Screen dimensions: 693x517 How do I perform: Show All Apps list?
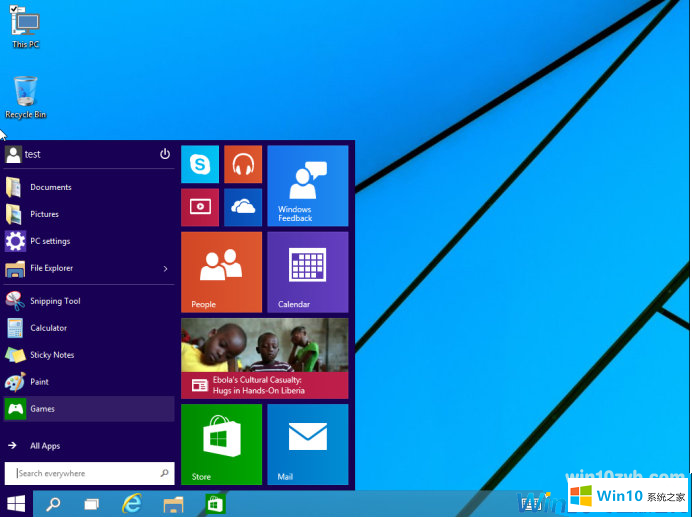[x=89, y=445]
